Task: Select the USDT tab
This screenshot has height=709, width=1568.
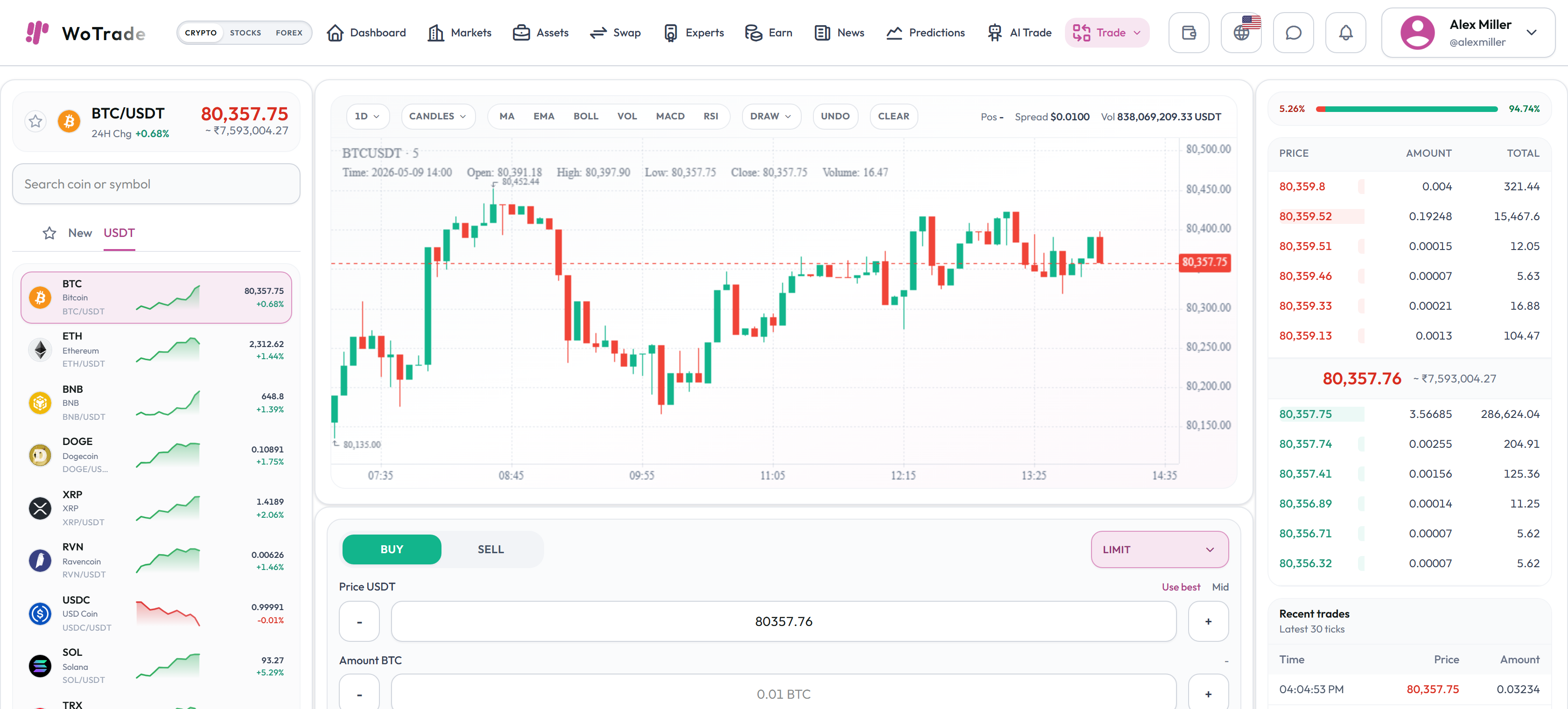Action: (x=119, y=233)
